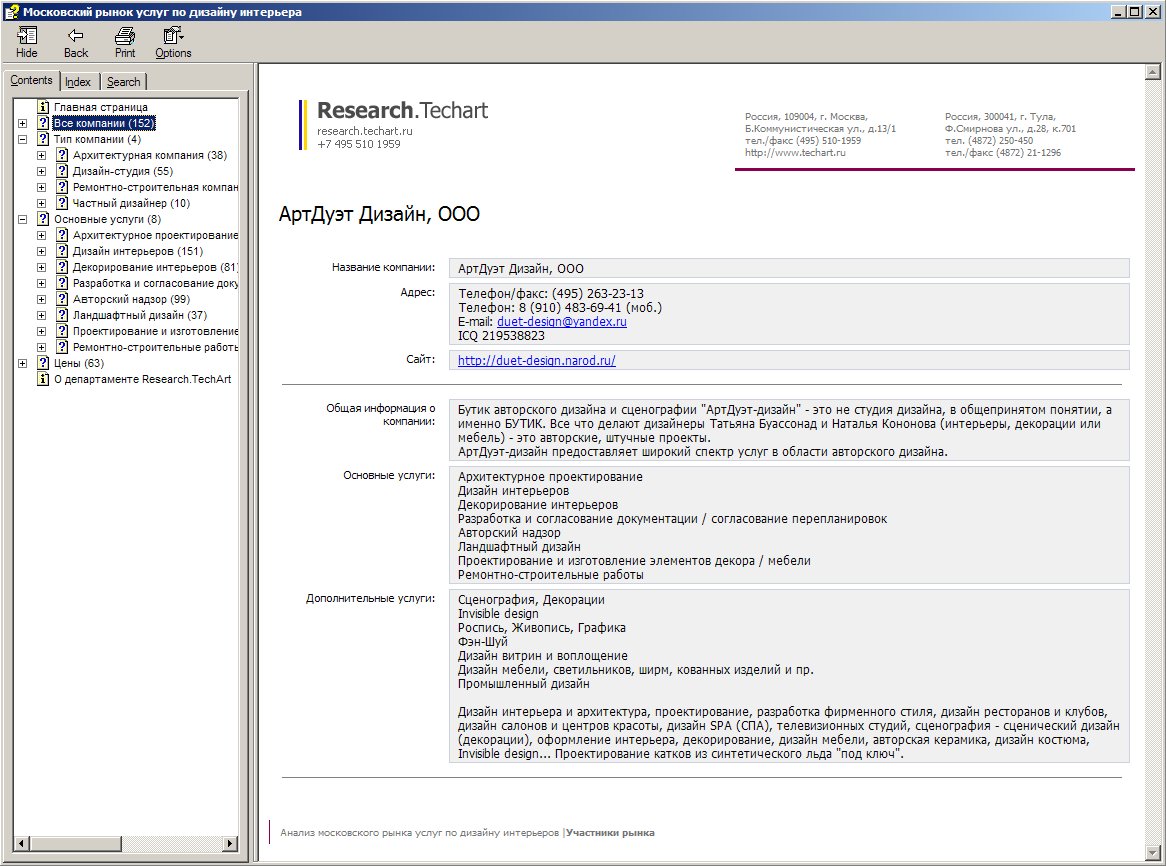
Task: Expand the Декорирование интерьеров node
Action: click(x=42, y=267)
